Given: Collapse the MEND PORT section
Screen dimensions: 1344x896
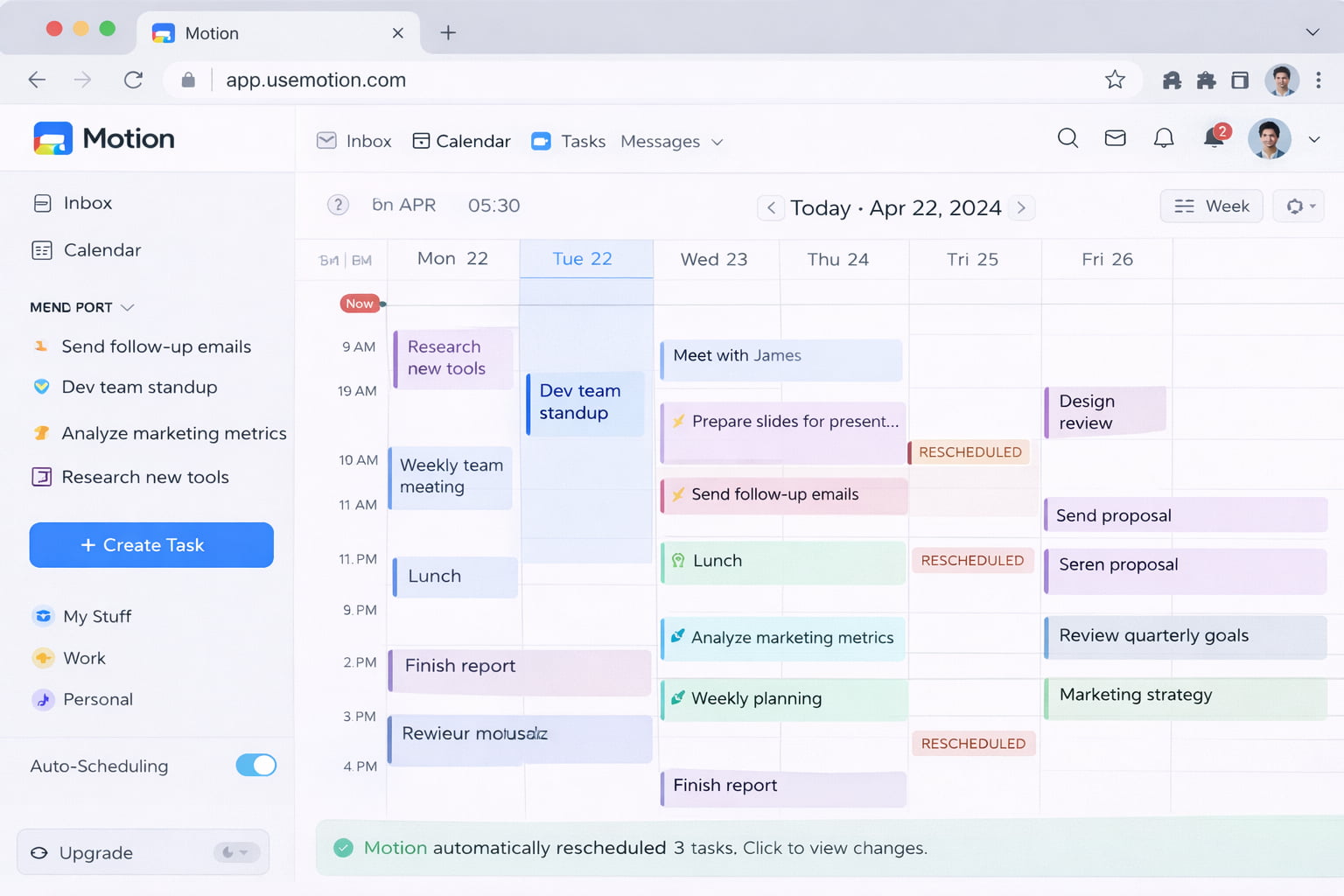Looking at the screenshot, I should click(127, 308).
